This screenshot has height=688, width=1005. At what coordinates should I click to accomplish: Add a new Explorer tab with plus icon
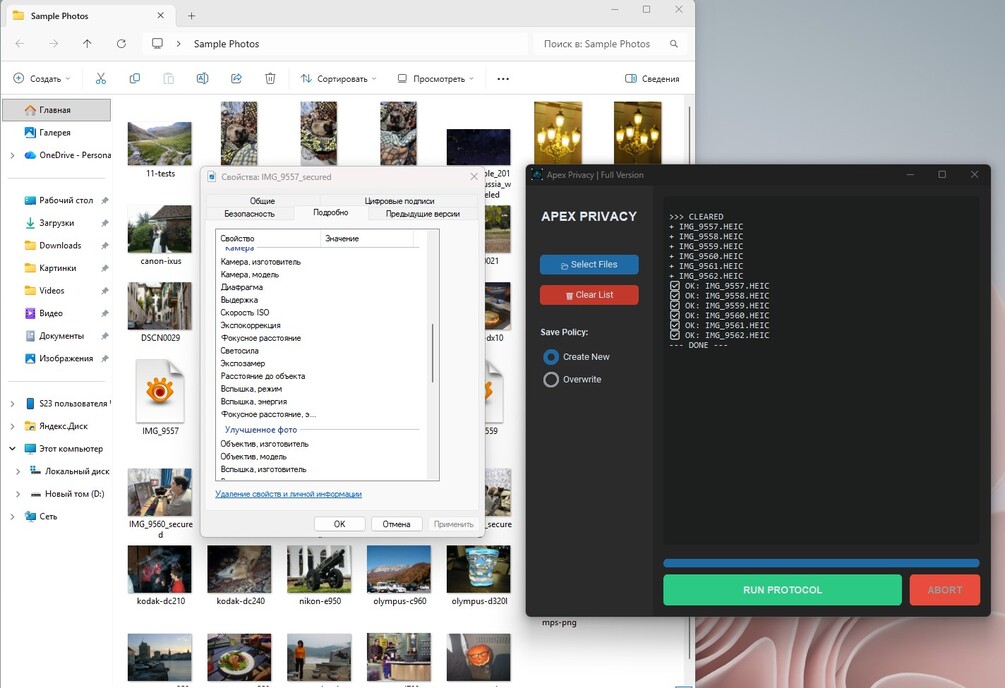[x=191, y=15]
